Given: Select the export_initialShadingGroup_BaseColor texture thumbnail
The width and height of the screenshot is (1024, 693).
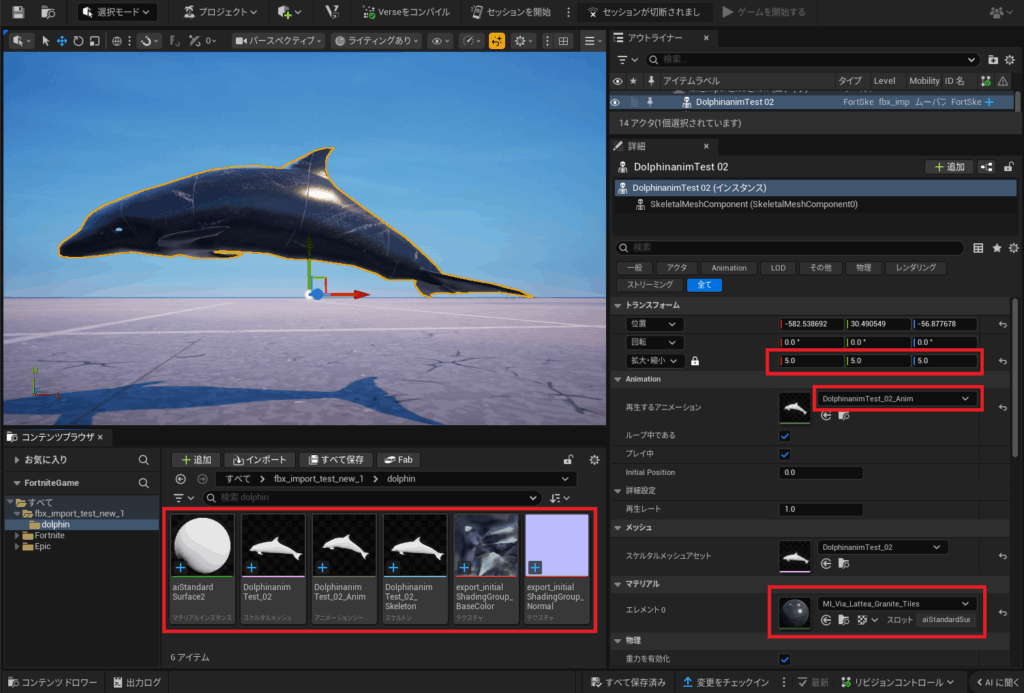Looking at the screenshot, I should tap(486, 546).
